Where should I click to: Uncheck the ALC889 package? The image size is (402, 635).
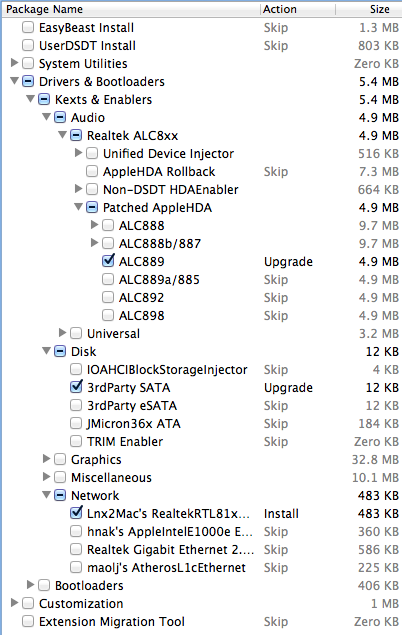(108, 261)
